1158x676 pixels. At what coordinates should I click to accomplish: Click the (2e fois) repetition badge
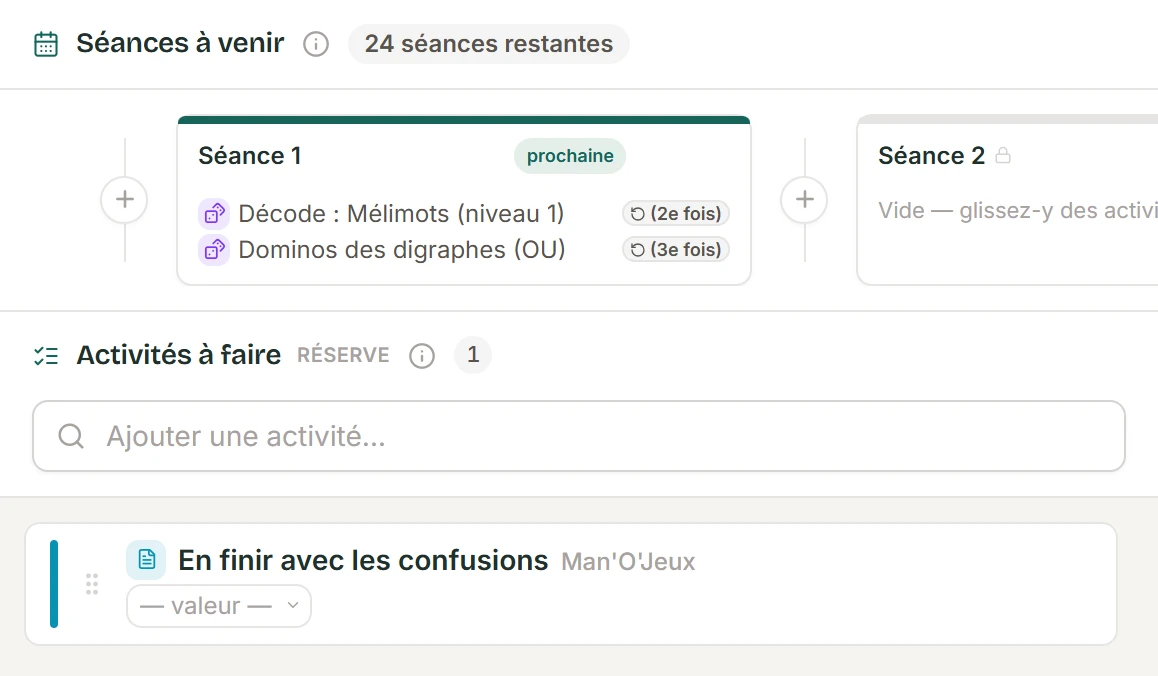pos(676,214)
